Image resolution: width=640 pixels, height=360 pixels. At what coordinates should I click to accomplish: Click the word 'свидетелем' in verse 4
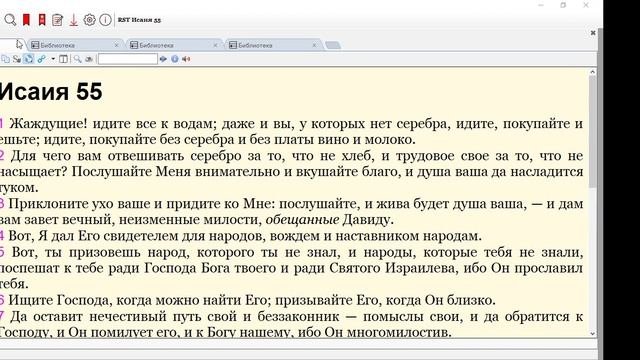click(140, 236)
